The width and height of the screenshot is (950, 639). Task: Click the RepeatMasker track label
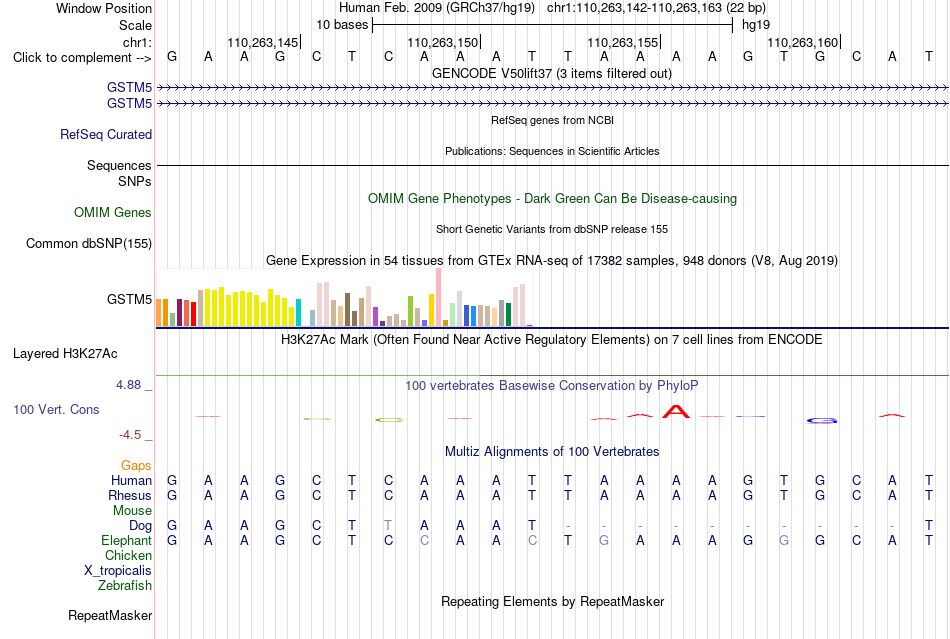110,615
